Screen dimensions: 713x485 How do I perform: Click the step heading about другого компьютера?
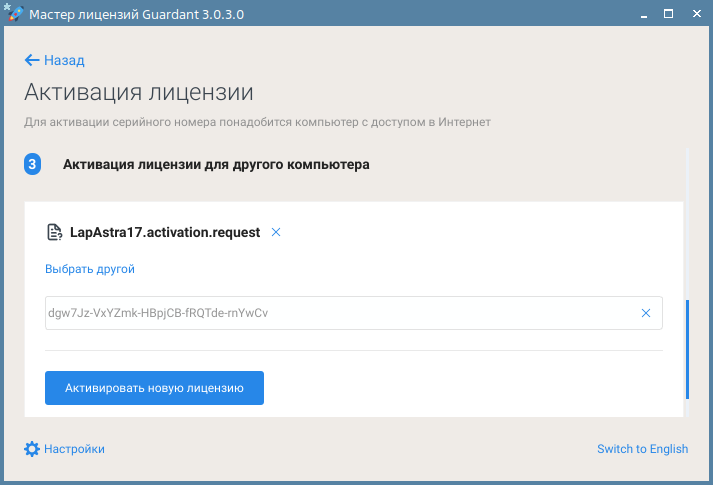click(x=216, y=164)
